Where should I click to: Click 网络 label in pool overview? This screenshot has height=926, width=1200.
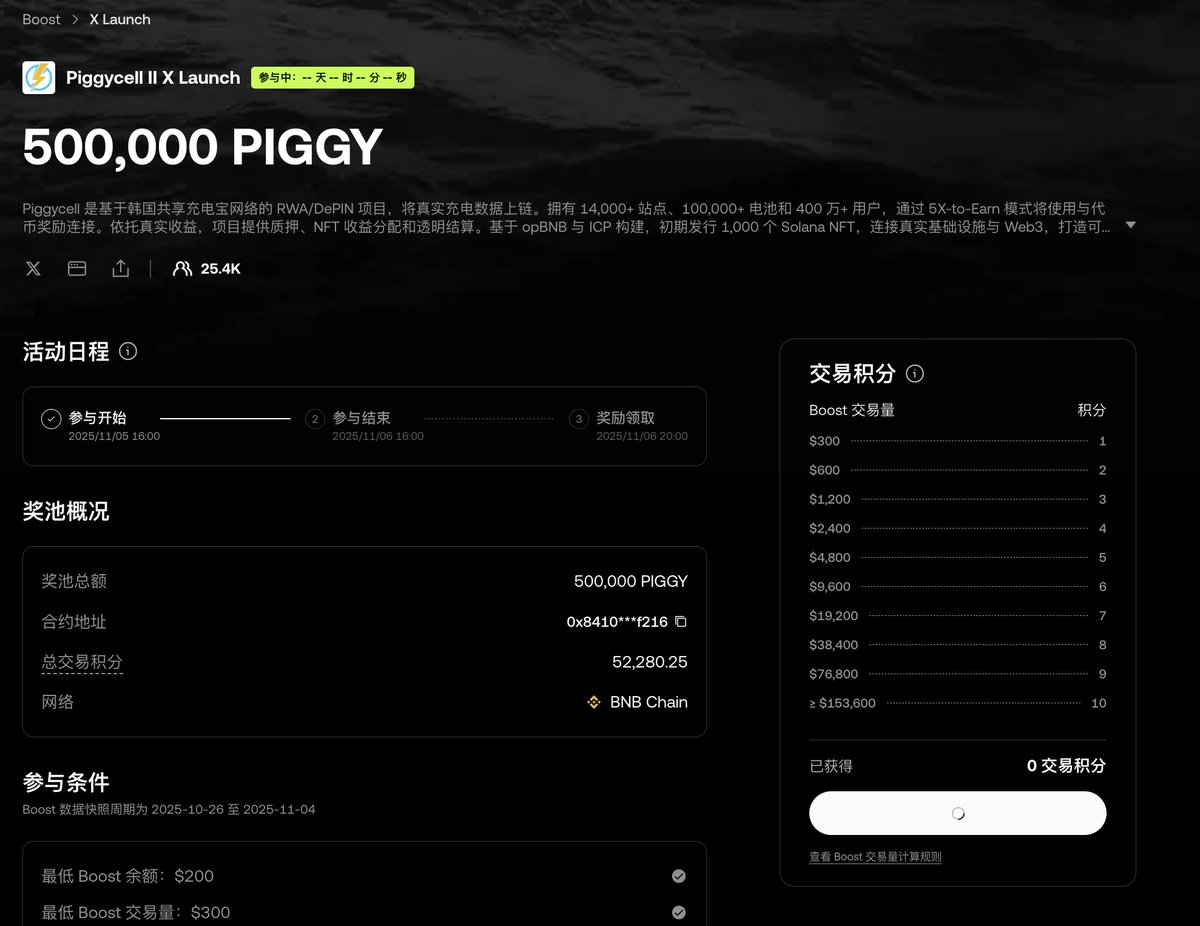click(x=57, y=703)
